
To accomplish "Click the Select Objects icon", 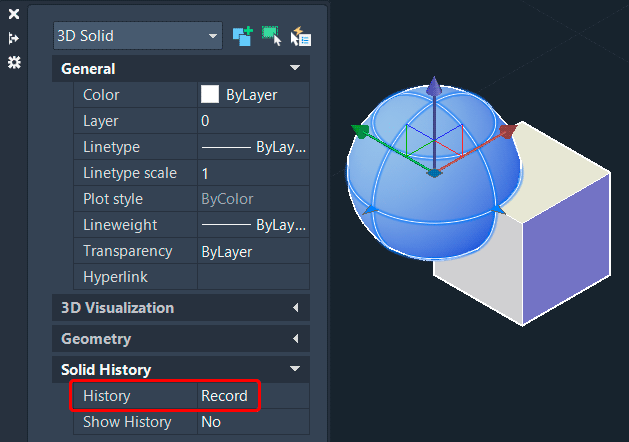I will 272,36.
